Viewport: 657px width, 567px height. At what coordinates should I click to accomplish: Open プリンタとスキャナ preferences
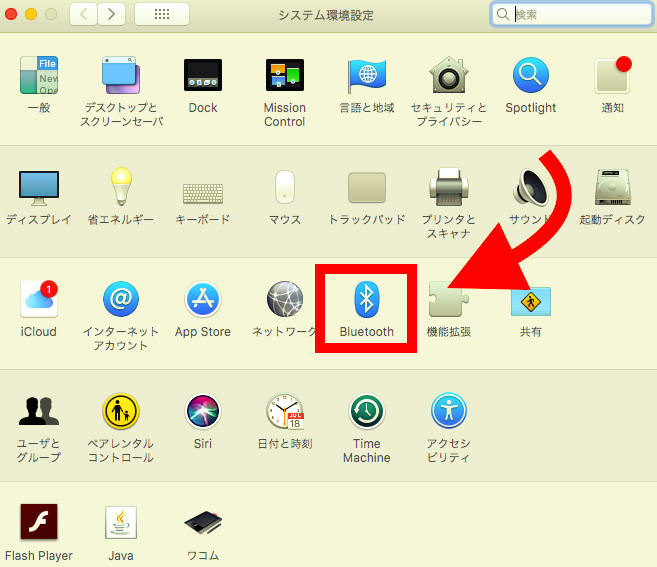click(449, 187)
